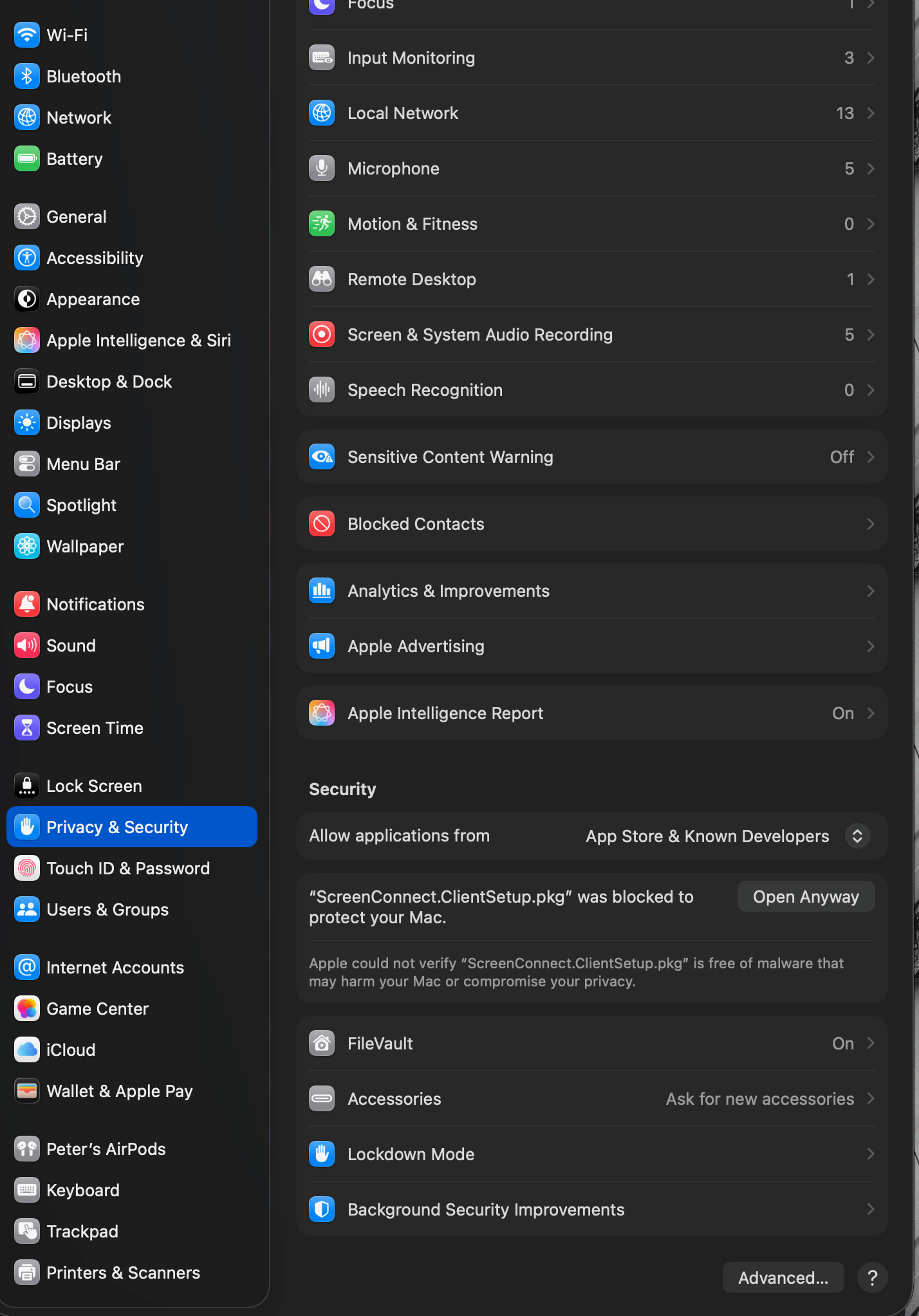Select the Focus moon icon in sidebar
919x1316 pixels.
point(27,687)
